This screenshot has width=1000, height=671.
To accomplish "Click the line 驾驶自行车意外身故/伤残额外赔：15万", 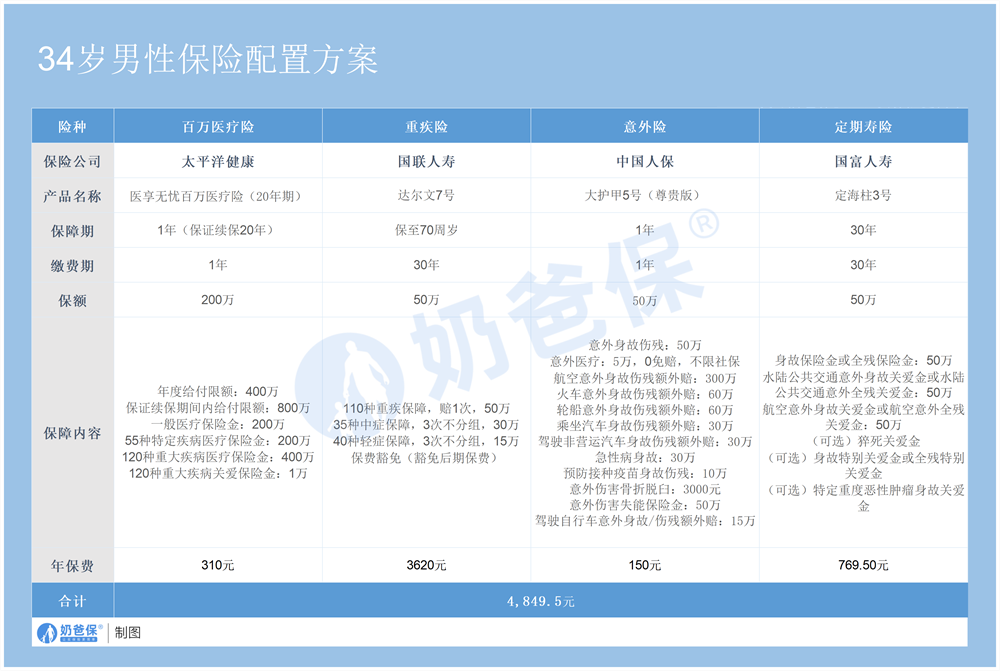I will [645, 521].
